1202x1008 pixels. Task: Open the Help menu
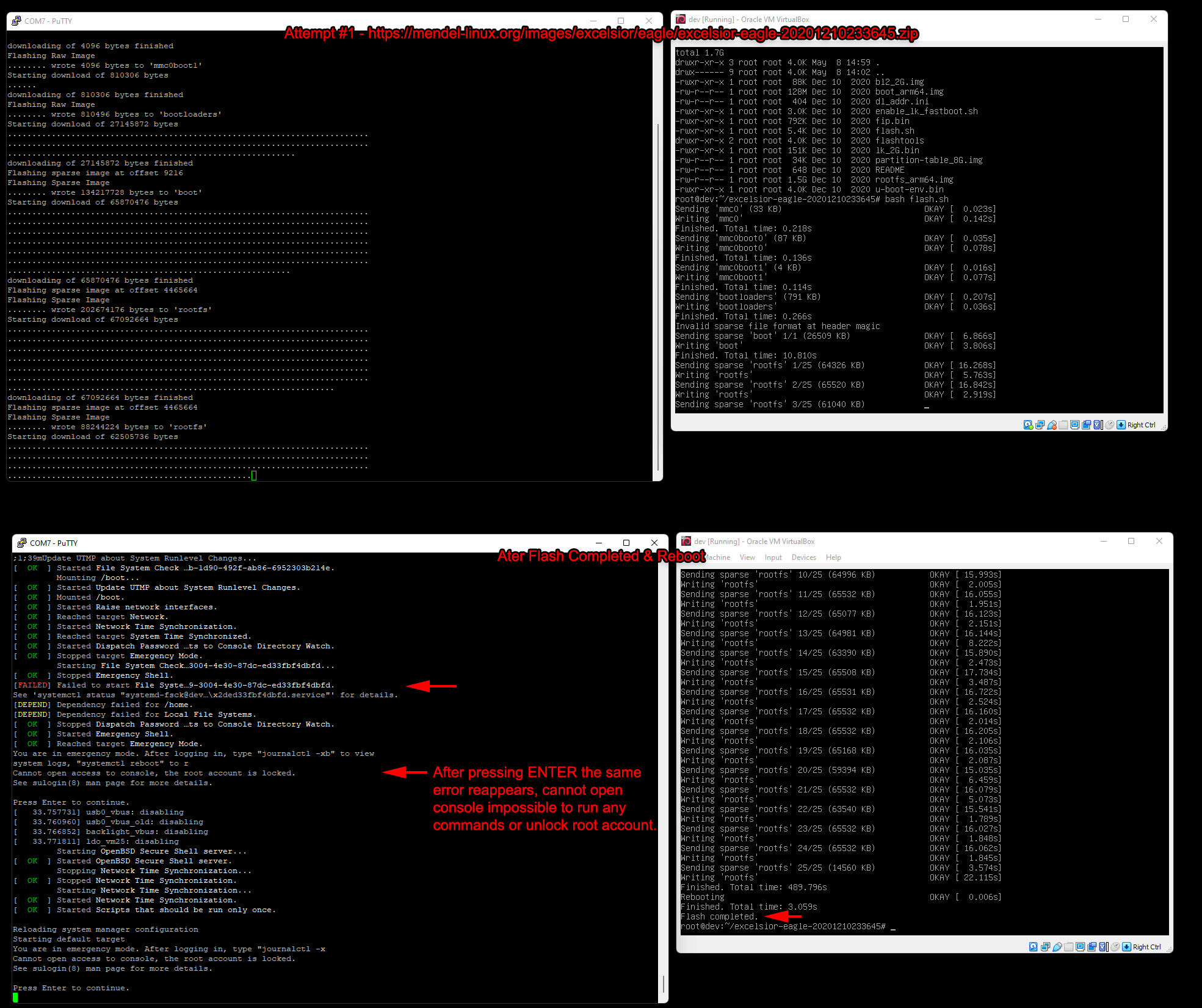click(833, 557)
